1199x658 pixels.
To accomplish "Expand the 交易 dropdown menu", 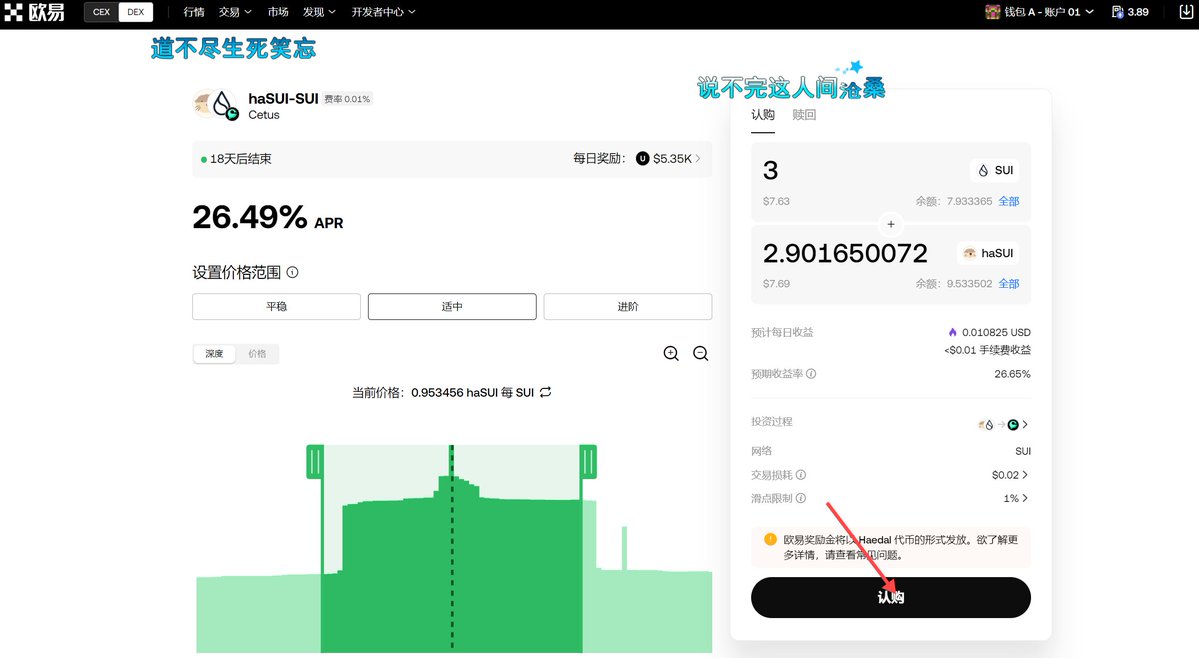I will (x=235, y=12).
